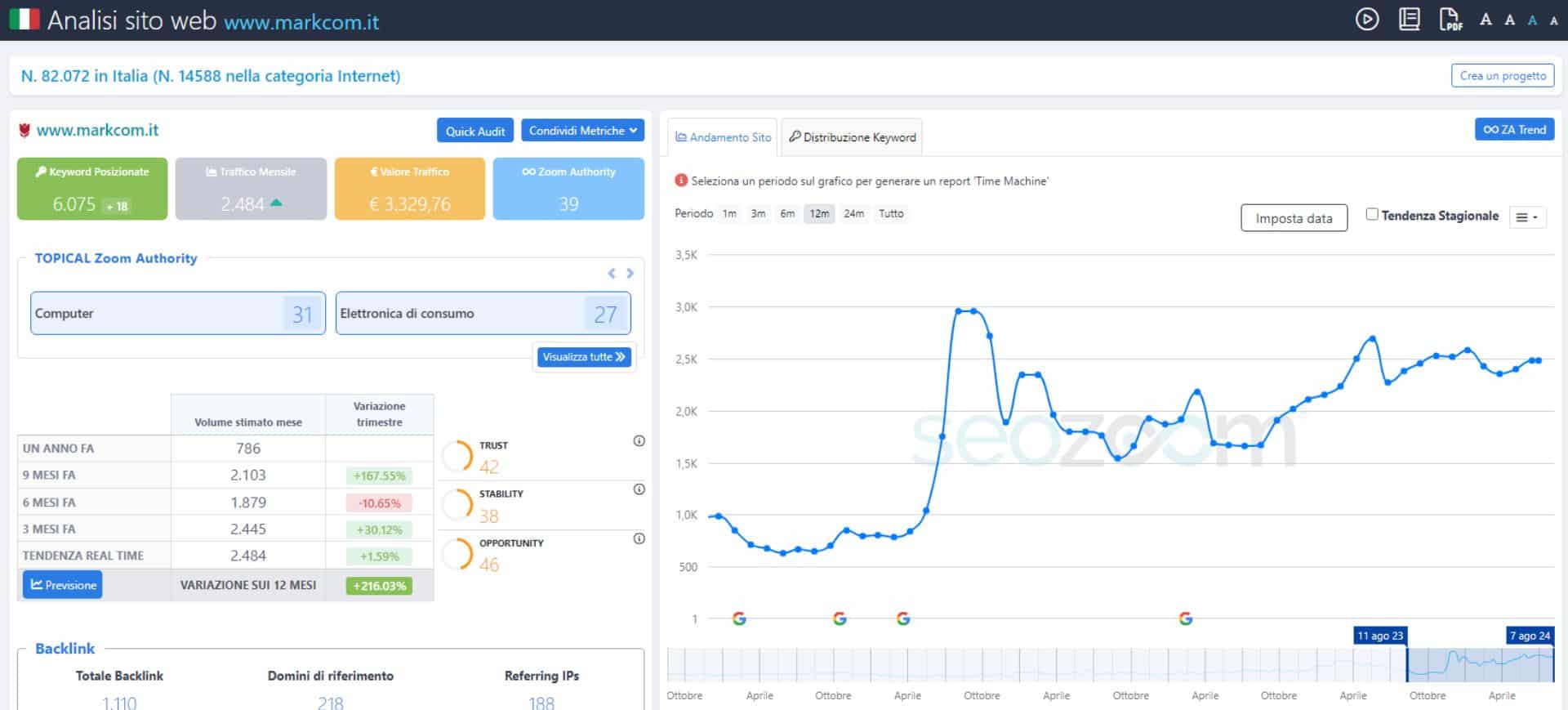Go to next Topical Zoom Authority chevron
Viewport: 1568px width, 710px height.
pos(630,274)
